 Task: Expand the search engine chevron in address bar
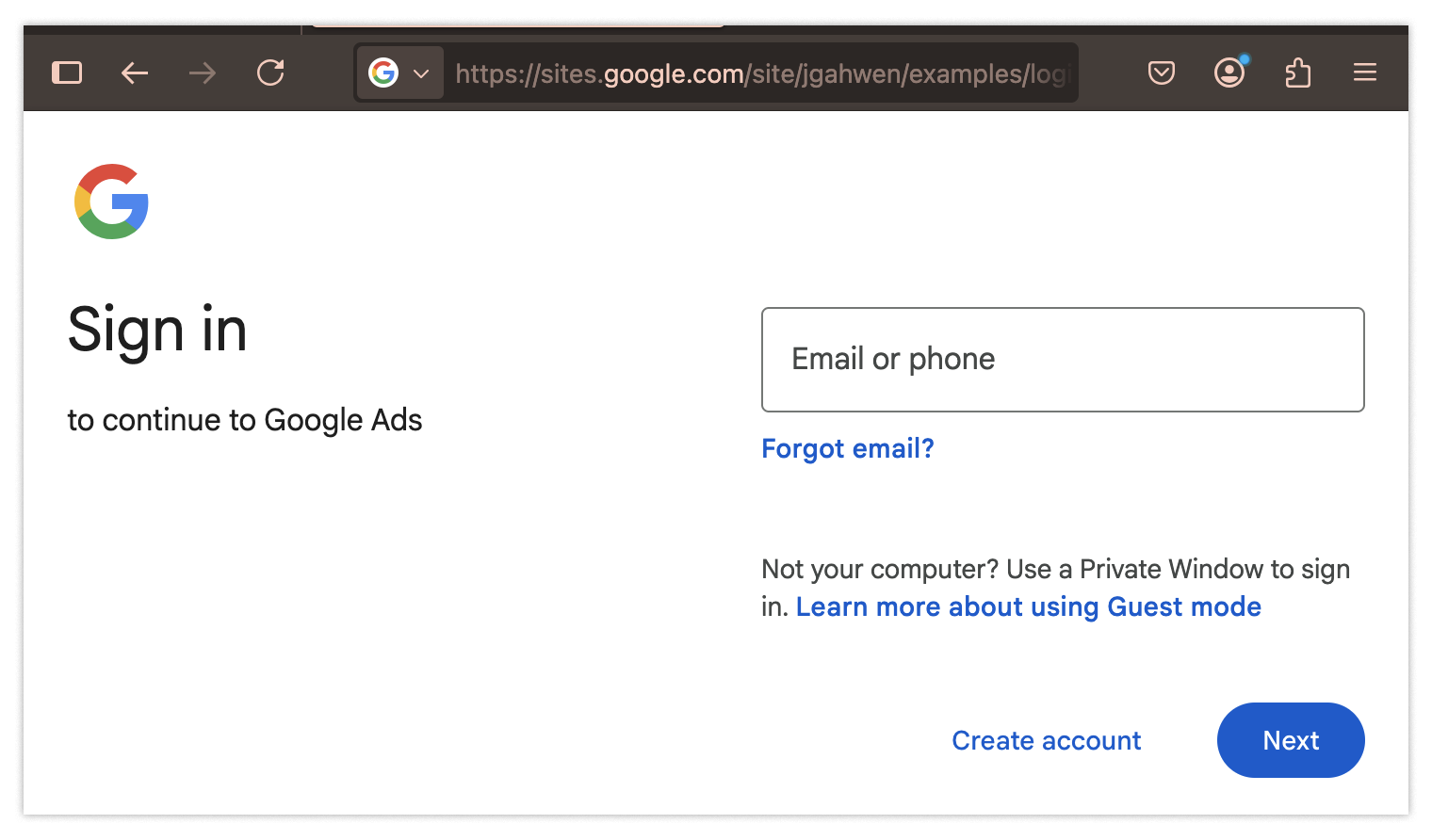click(x=421, y=73)
